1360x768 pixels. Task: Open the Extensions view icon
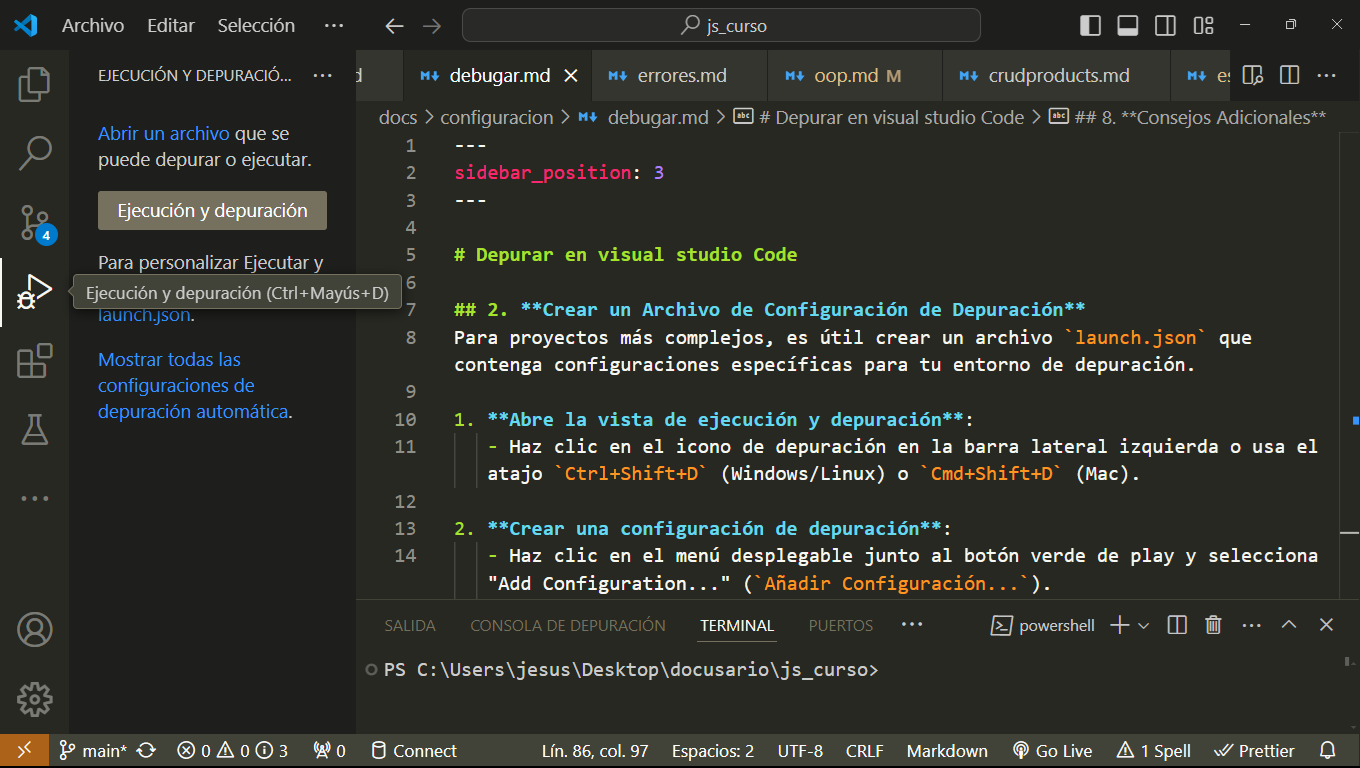point(34,361)
